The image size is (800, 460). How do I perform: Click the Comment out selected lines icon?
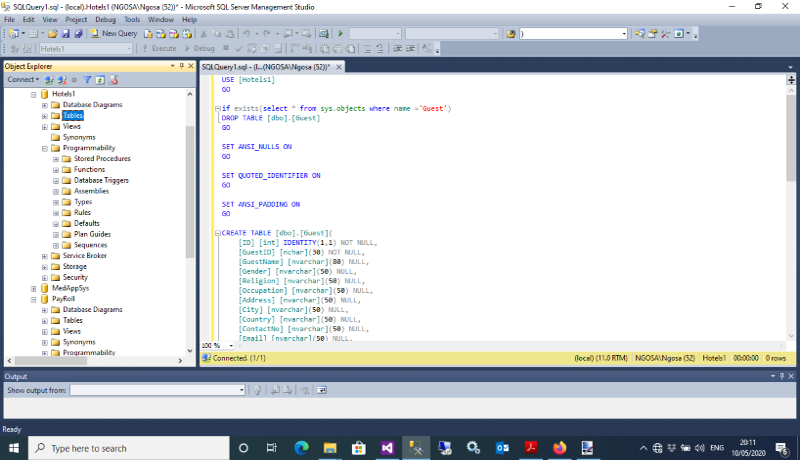pyautogui.click(x=367, y=48)
